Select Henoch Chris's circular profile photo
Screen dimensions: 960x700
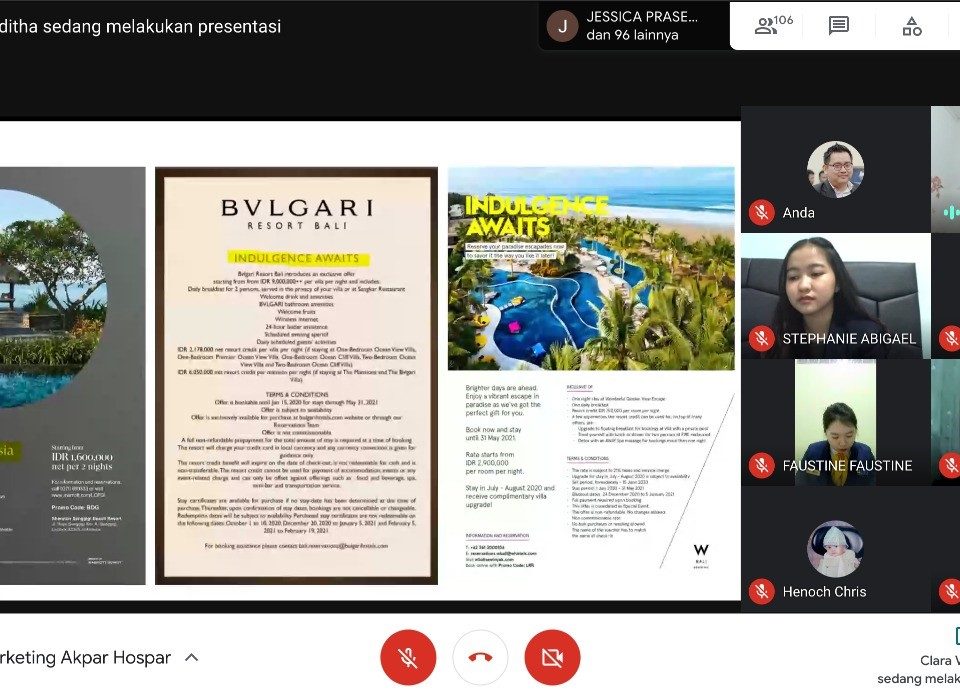tap(835, 549)
